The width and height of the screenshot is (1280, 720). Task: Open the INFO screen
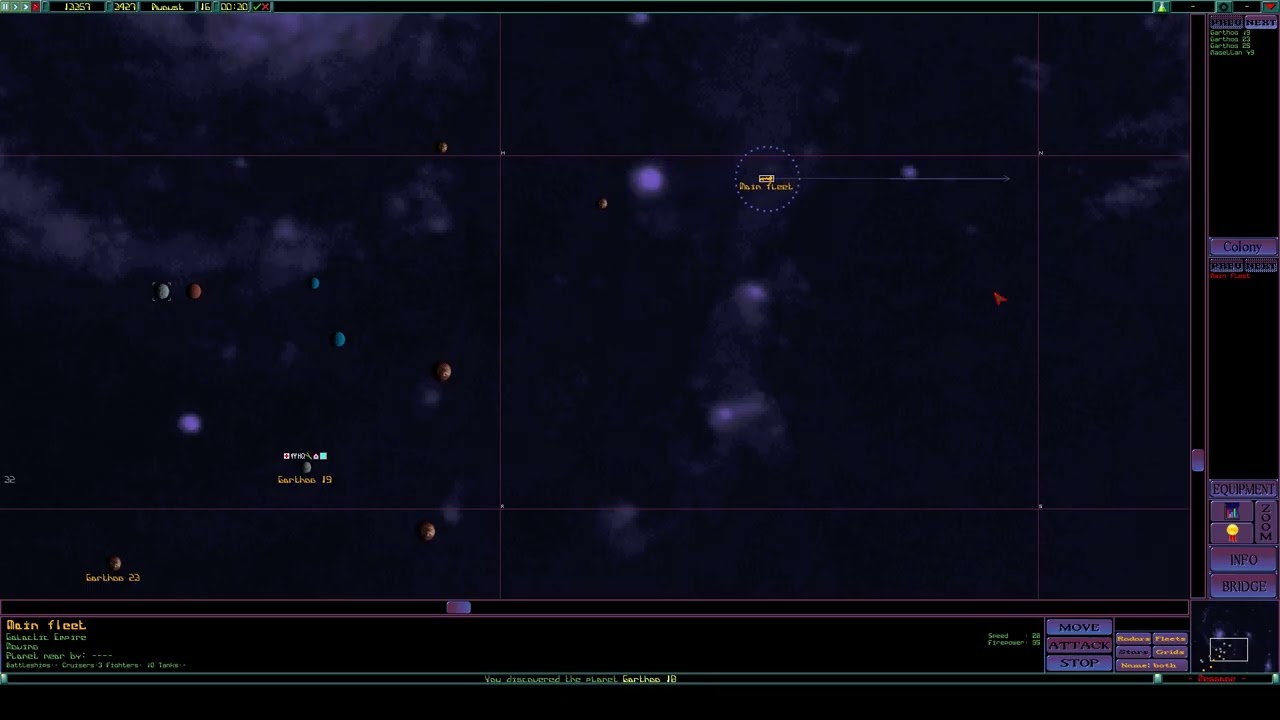coord(1243,560)
